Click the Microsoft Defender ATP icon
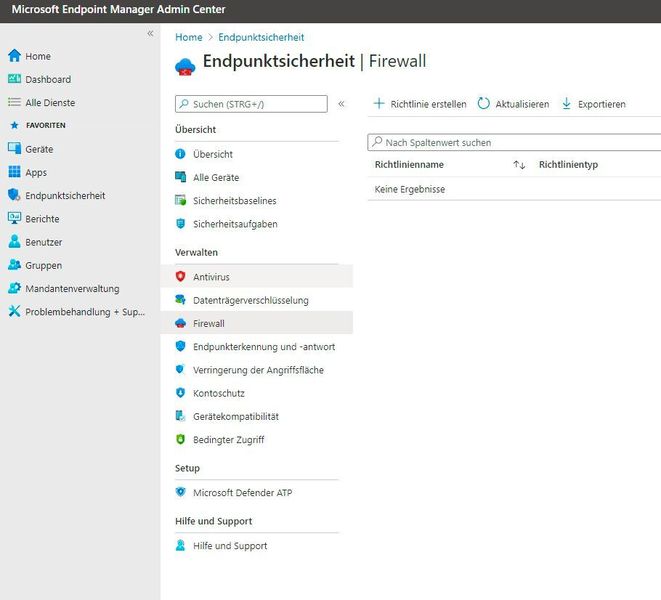This screenshot has height=600, width=661. 180,492
